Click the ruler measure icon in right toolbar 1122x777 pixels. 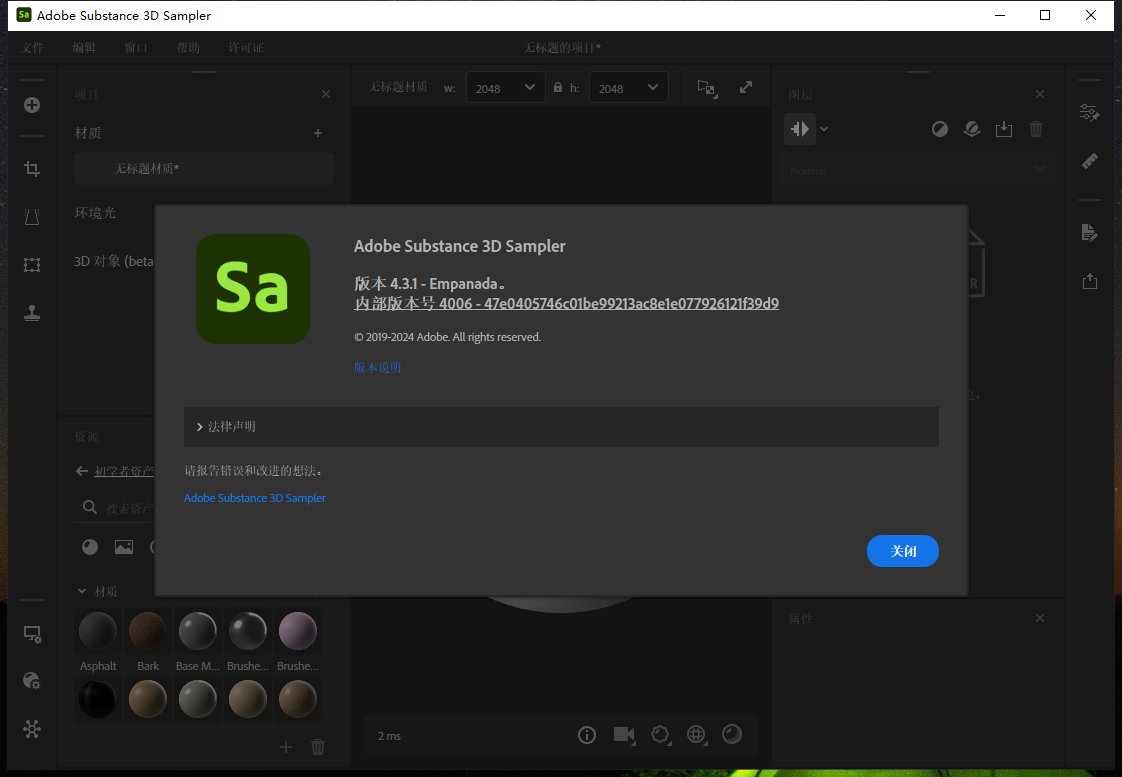[x=1089, y=161]
